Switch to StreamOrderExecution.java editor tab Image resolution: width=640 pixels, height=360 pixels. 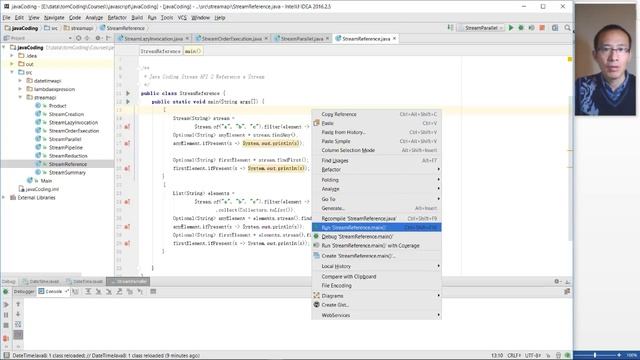pos(231,39)
